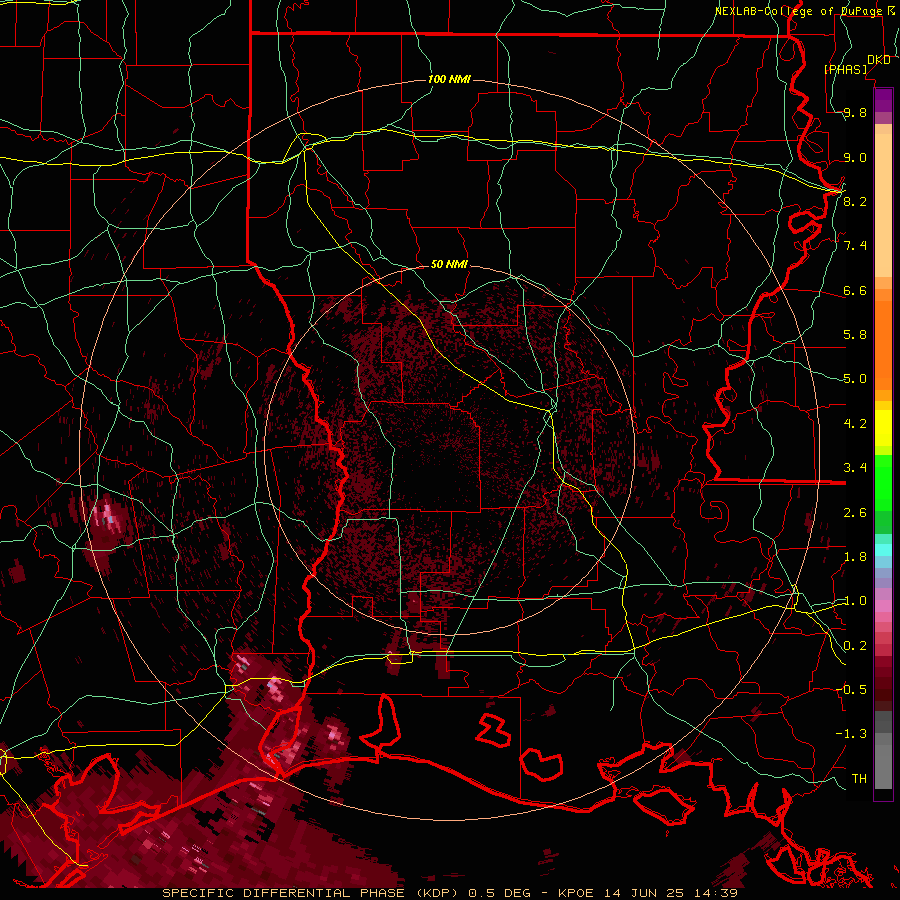Image resolution: width=900 pixels, height=900 pixels.
Task: Click the 1.8 legend value
Action: (x=855, y=557)
